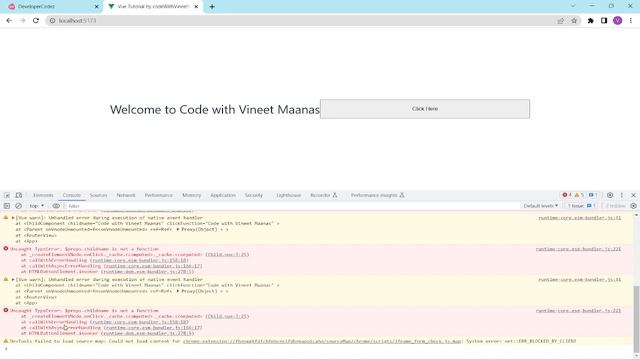Switch to the DeveloperCodez browser tab
The width and height of the screenshot is (640, 360).
(52, 7)
